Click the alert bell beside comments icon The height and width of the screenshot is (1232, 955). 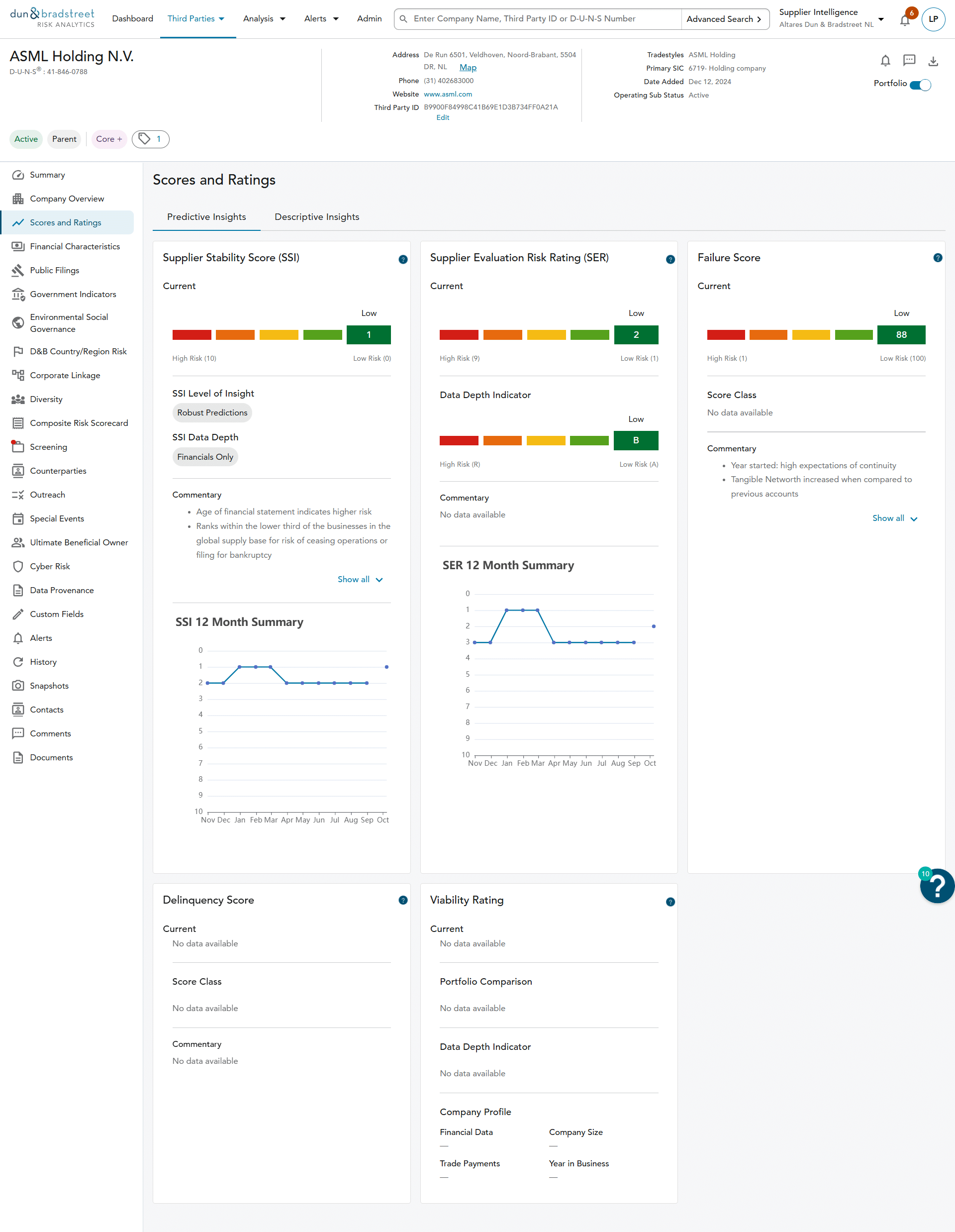pos(885,60)
